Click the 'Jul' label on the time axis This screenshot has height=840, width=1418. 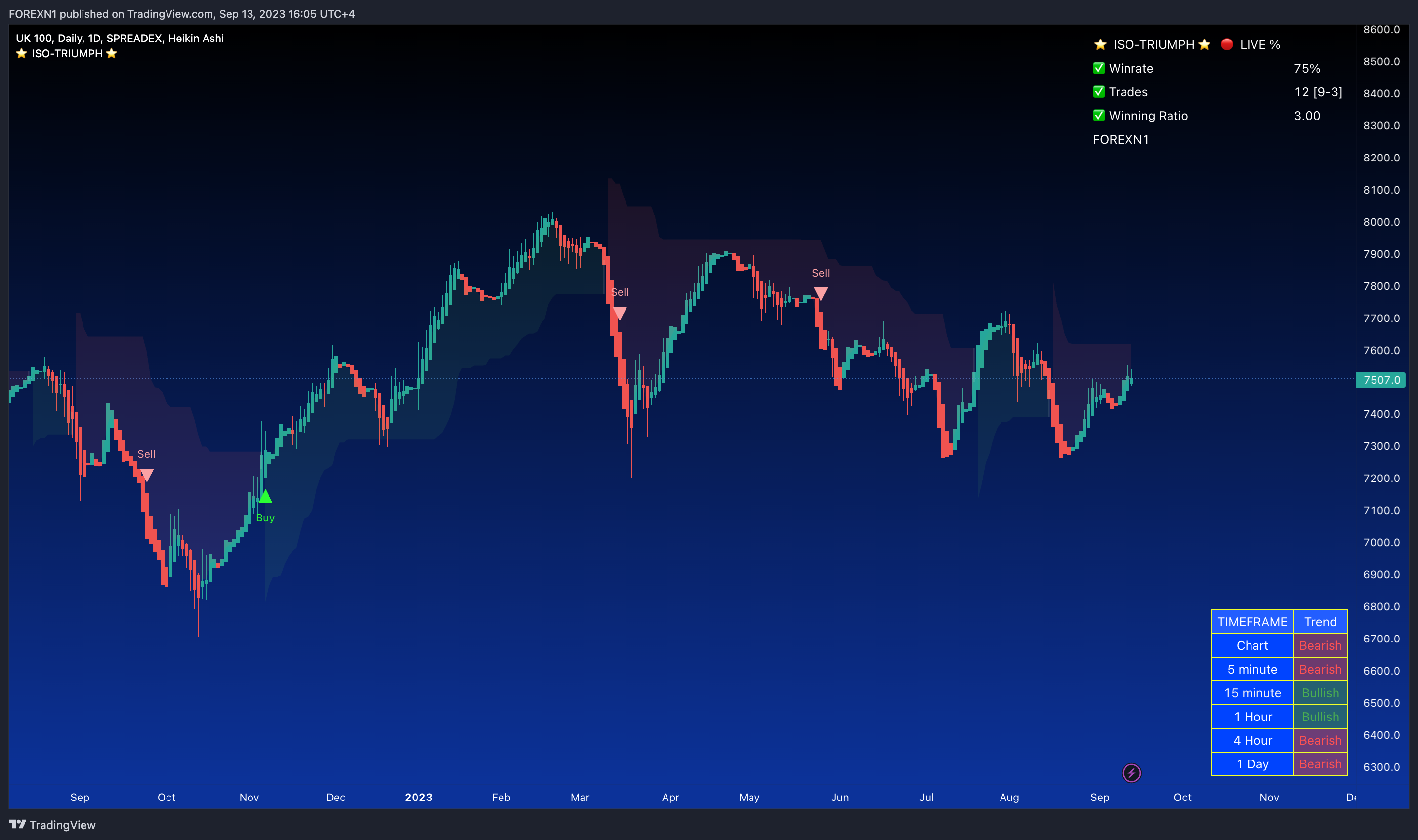coord(926,797)
